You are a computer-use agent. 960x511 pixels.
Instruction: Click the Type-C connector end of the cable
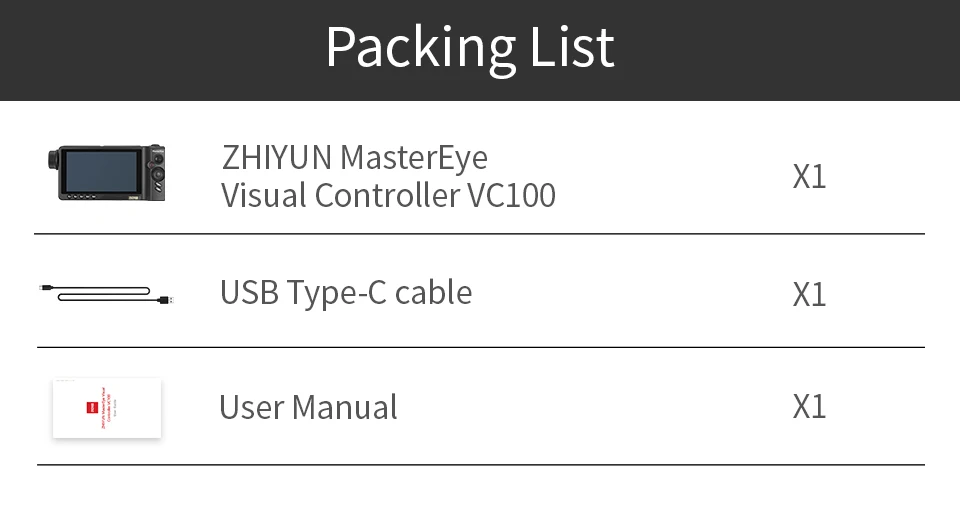tap(47, 287)
